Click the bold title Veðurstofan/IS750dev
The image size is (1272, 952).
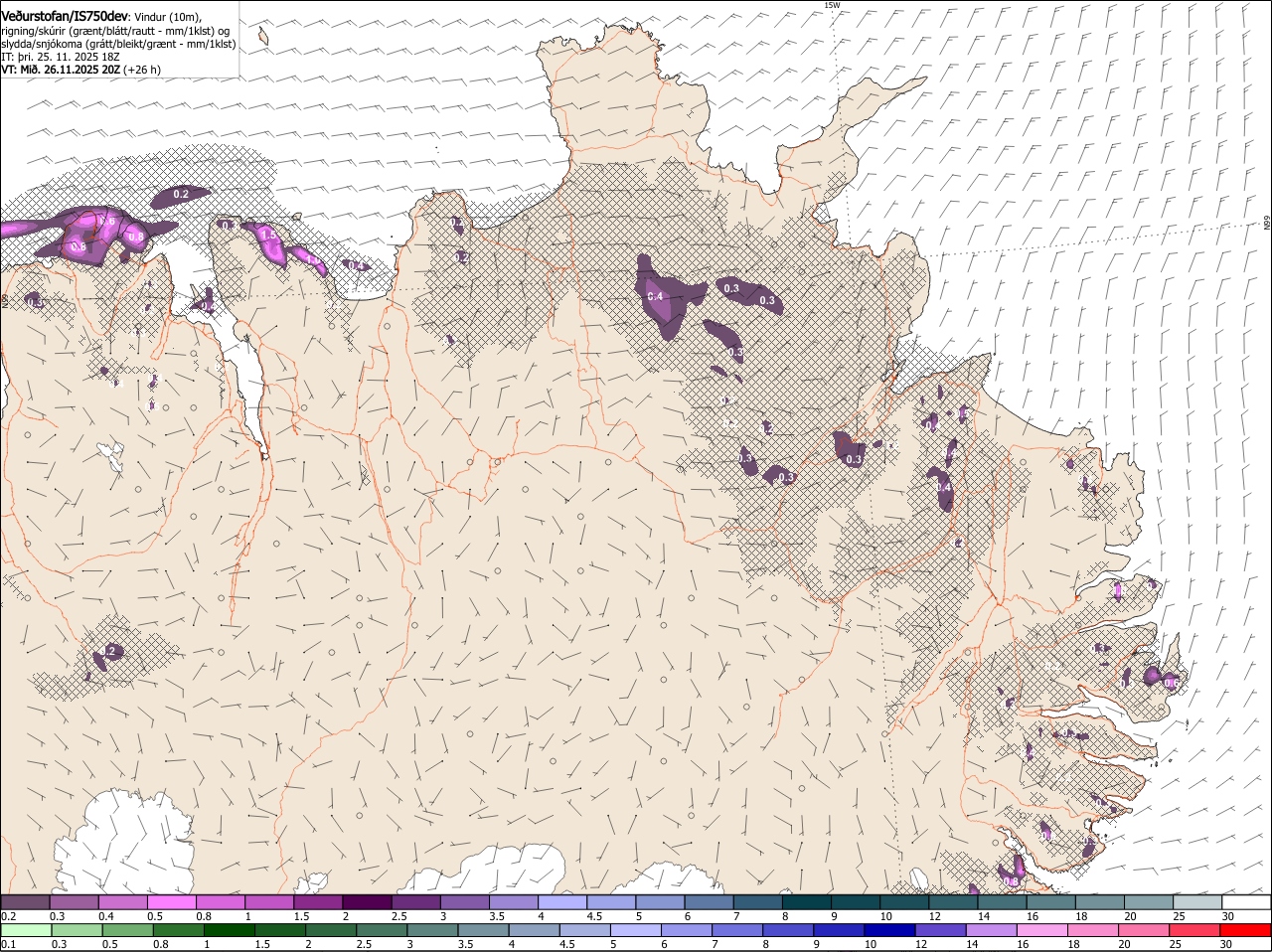(x=64, y=17)
